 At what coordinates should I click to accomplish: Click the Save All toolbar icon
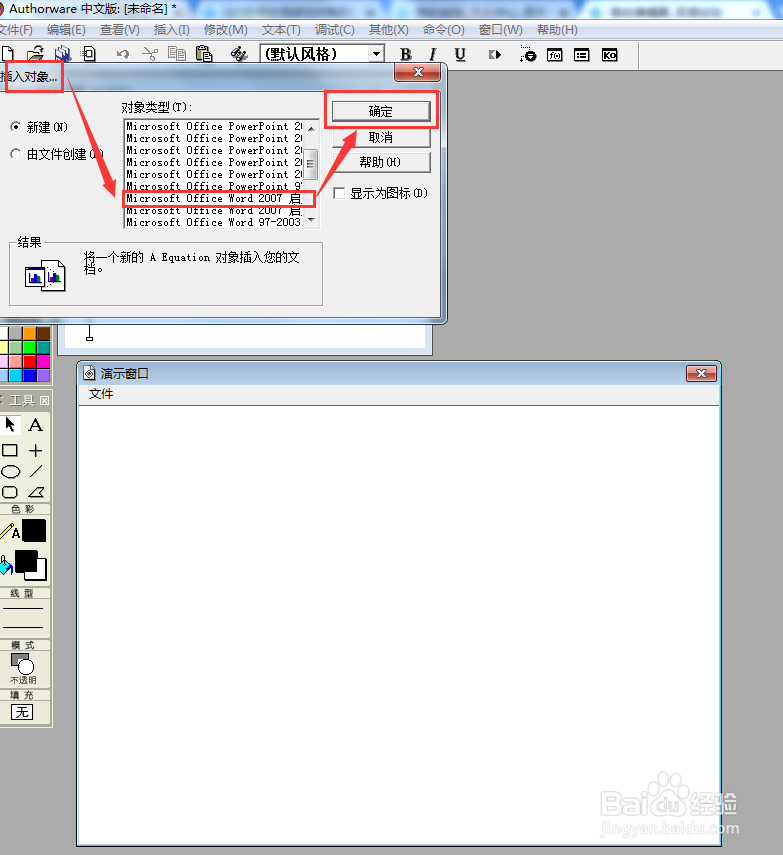(x=63, y=54)
